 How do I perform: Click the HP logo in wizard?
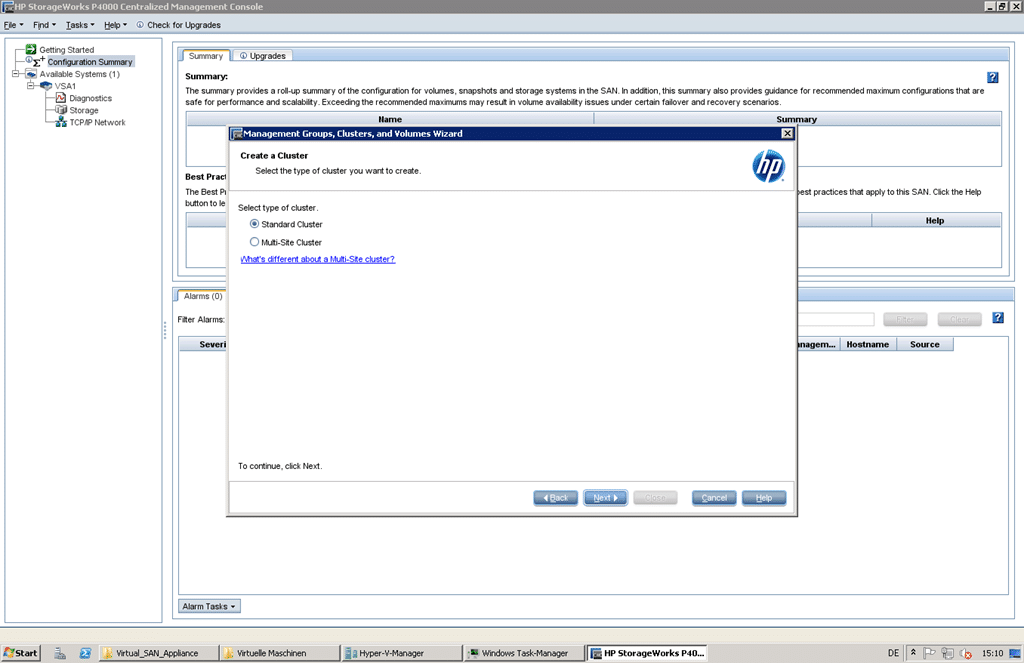[x=768, y=166]
